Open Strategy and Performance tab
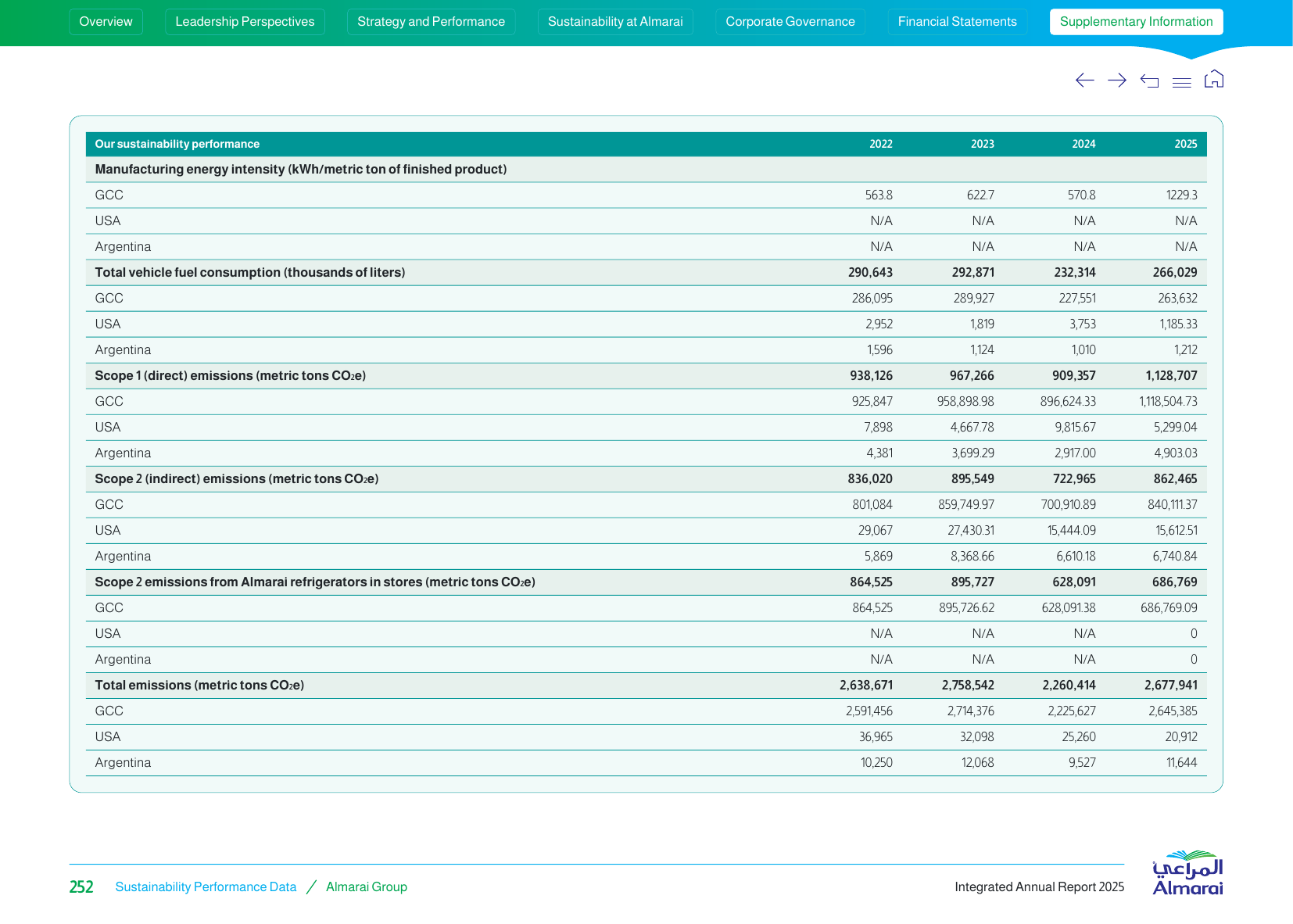Image resolution: width=1293 pixels, height=924 pixels. [431, 22]
